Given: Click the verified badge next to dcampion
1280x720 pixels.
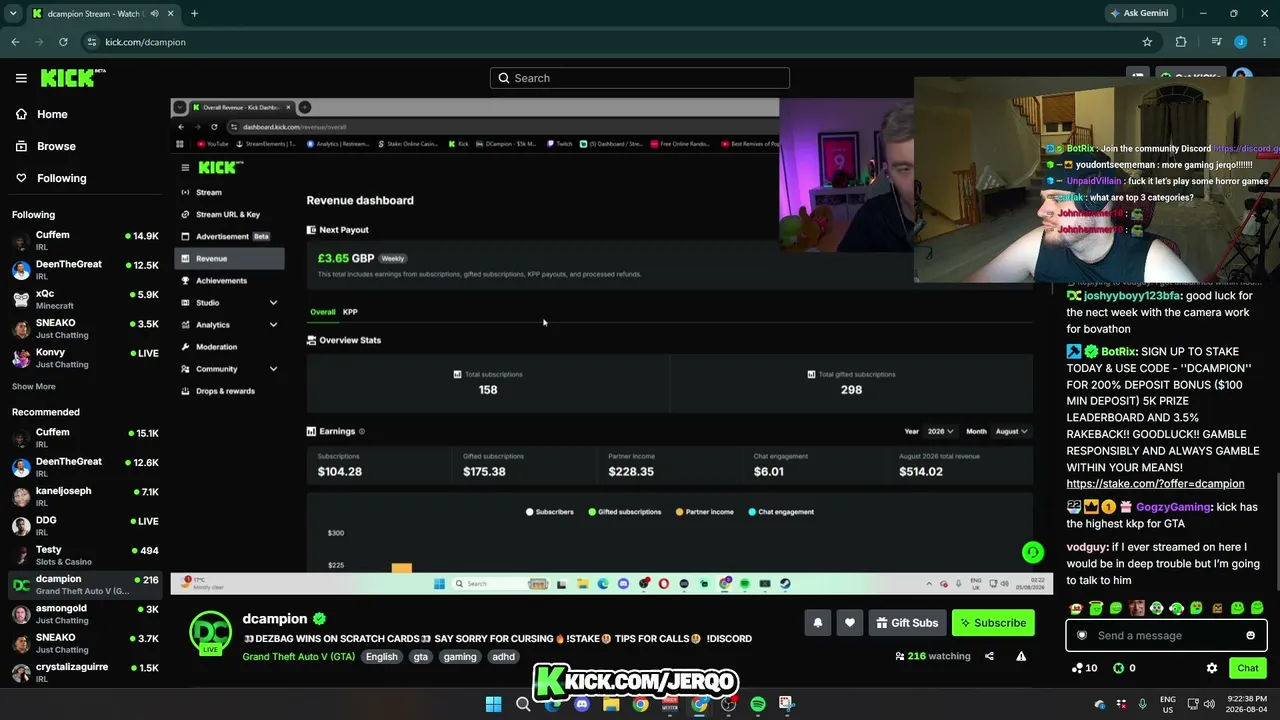Looking at the screenshot, I should coord(319,619).
